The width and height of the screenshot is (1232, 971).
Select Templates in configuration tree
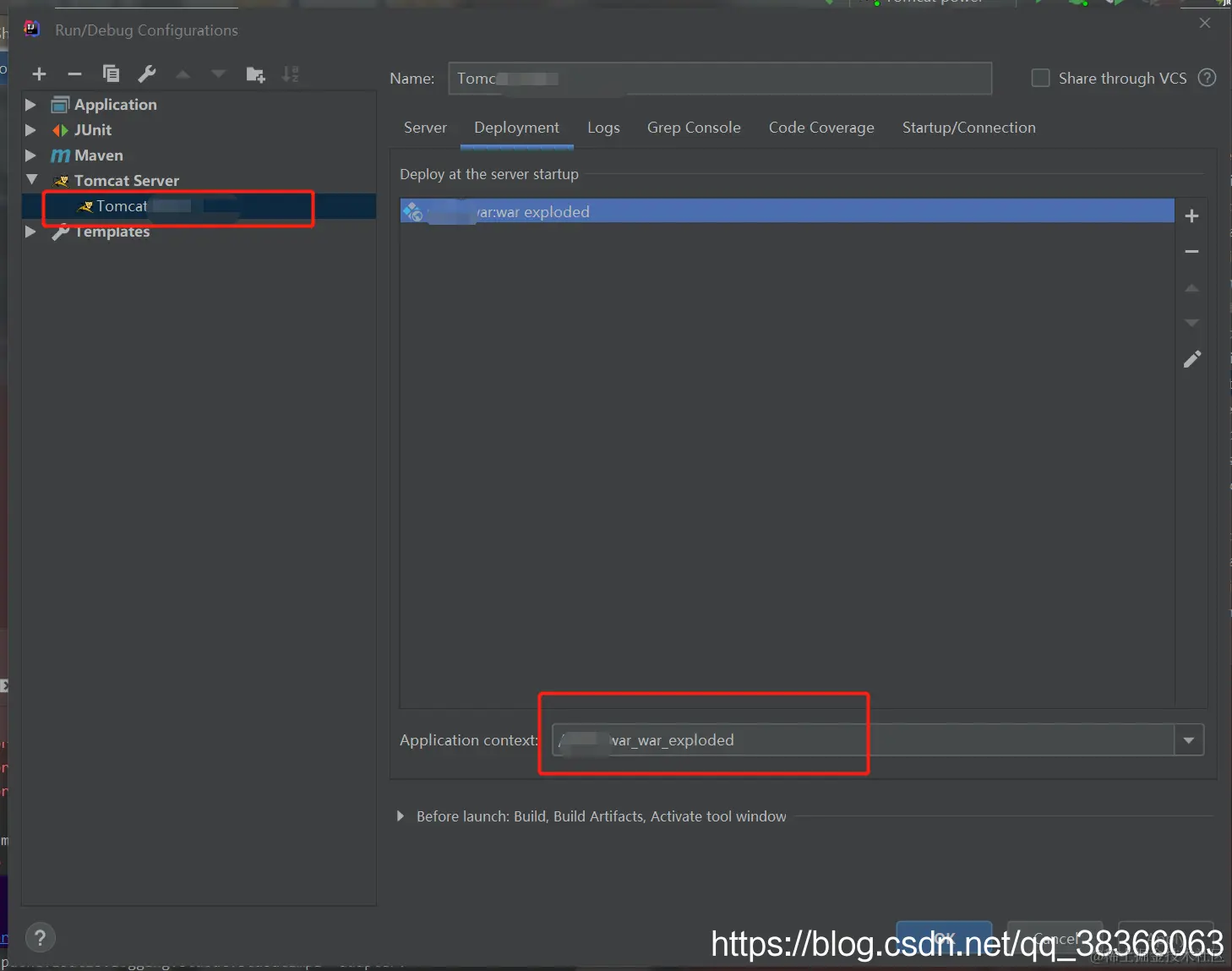tap(112, 232)
